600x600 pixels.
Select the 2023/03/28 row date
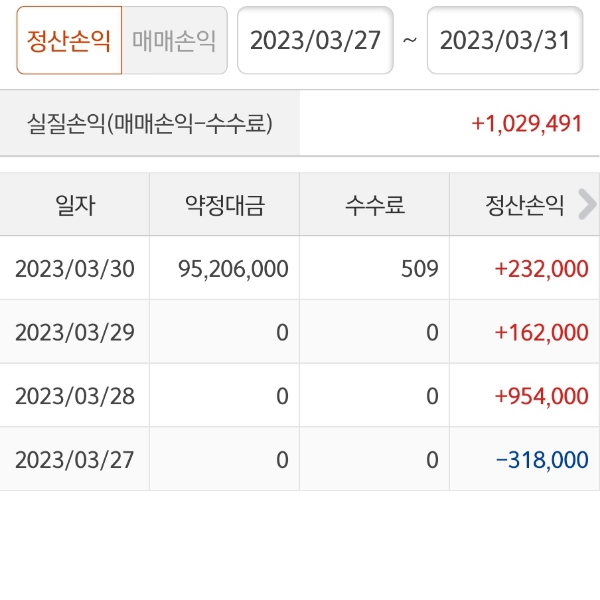pos(75,396)
